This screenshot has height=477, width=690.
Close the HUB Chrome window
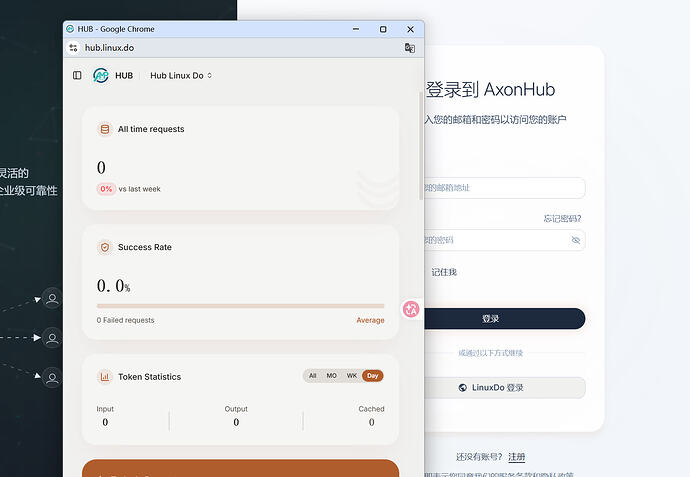411,29
